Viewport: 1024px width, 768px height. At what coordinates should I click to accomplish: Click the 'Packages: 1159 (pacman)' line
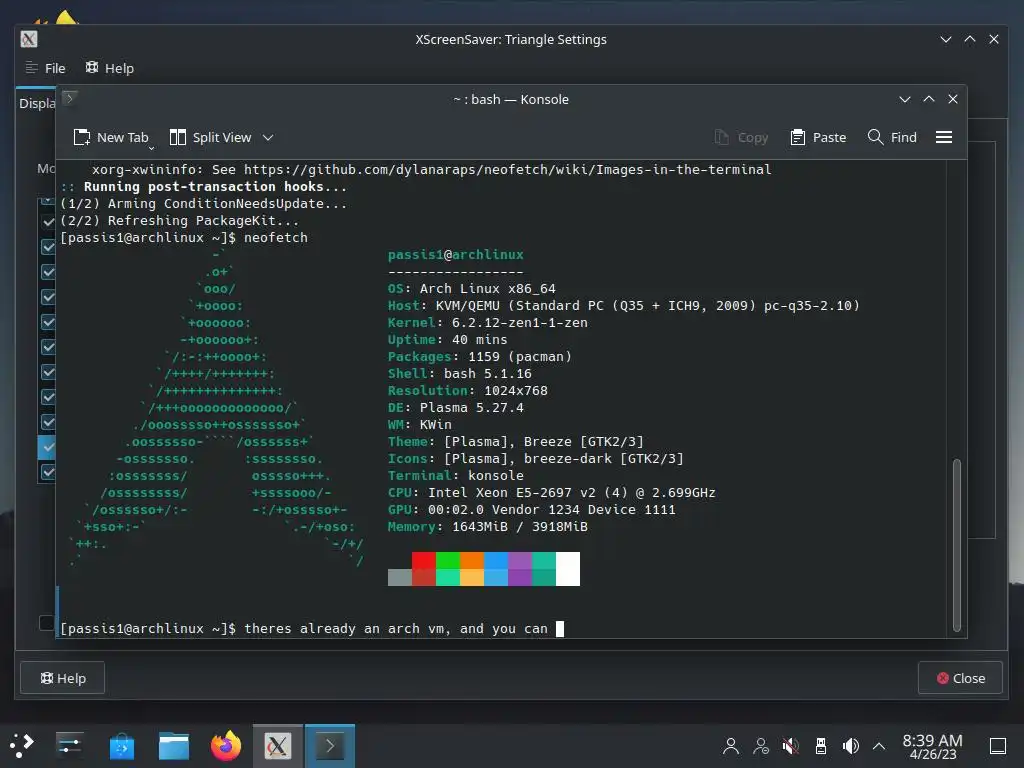coord(479,357)
